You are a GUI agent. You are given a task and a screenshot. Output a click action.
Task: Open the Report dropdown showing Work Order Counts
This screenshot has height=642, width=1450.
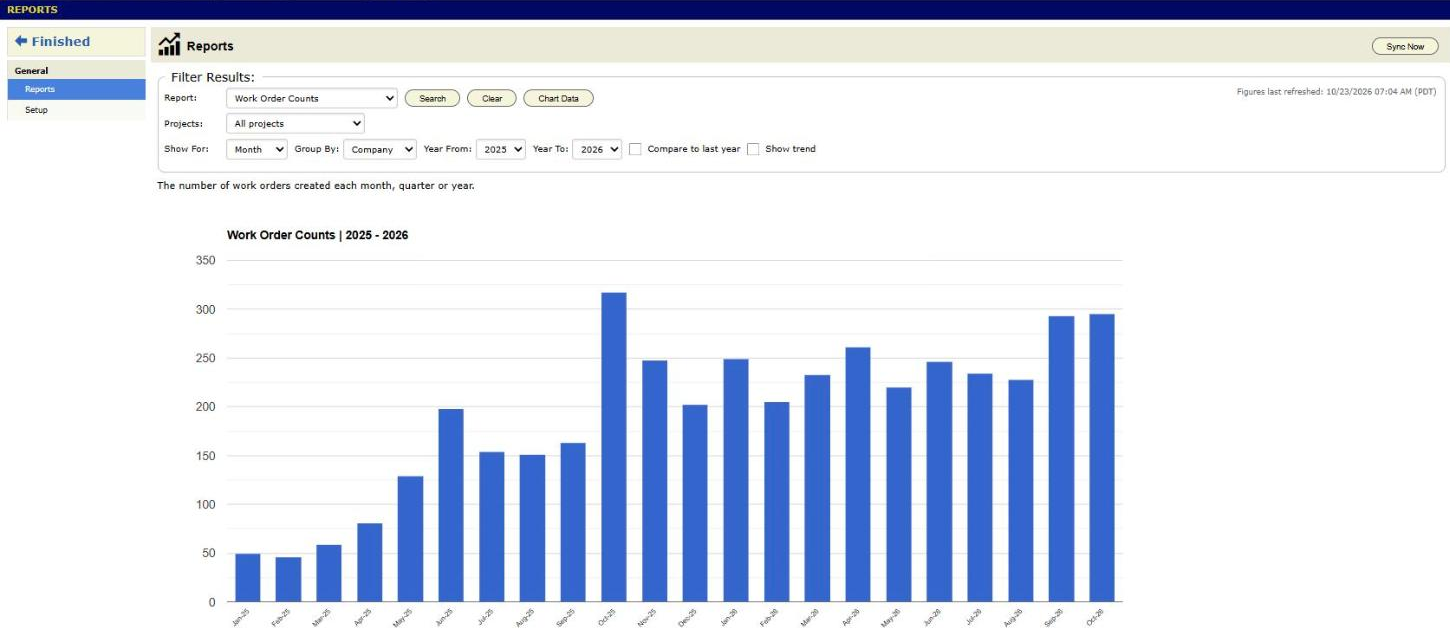pos(312,98)
